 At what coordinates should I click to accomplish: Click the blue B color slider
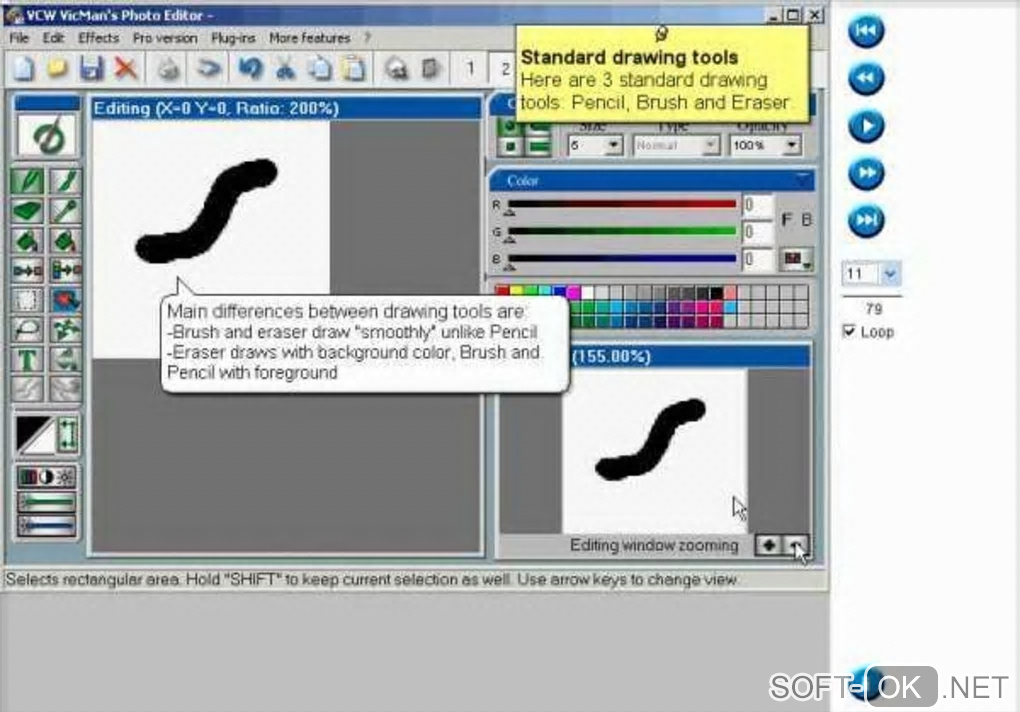point(621,258)
